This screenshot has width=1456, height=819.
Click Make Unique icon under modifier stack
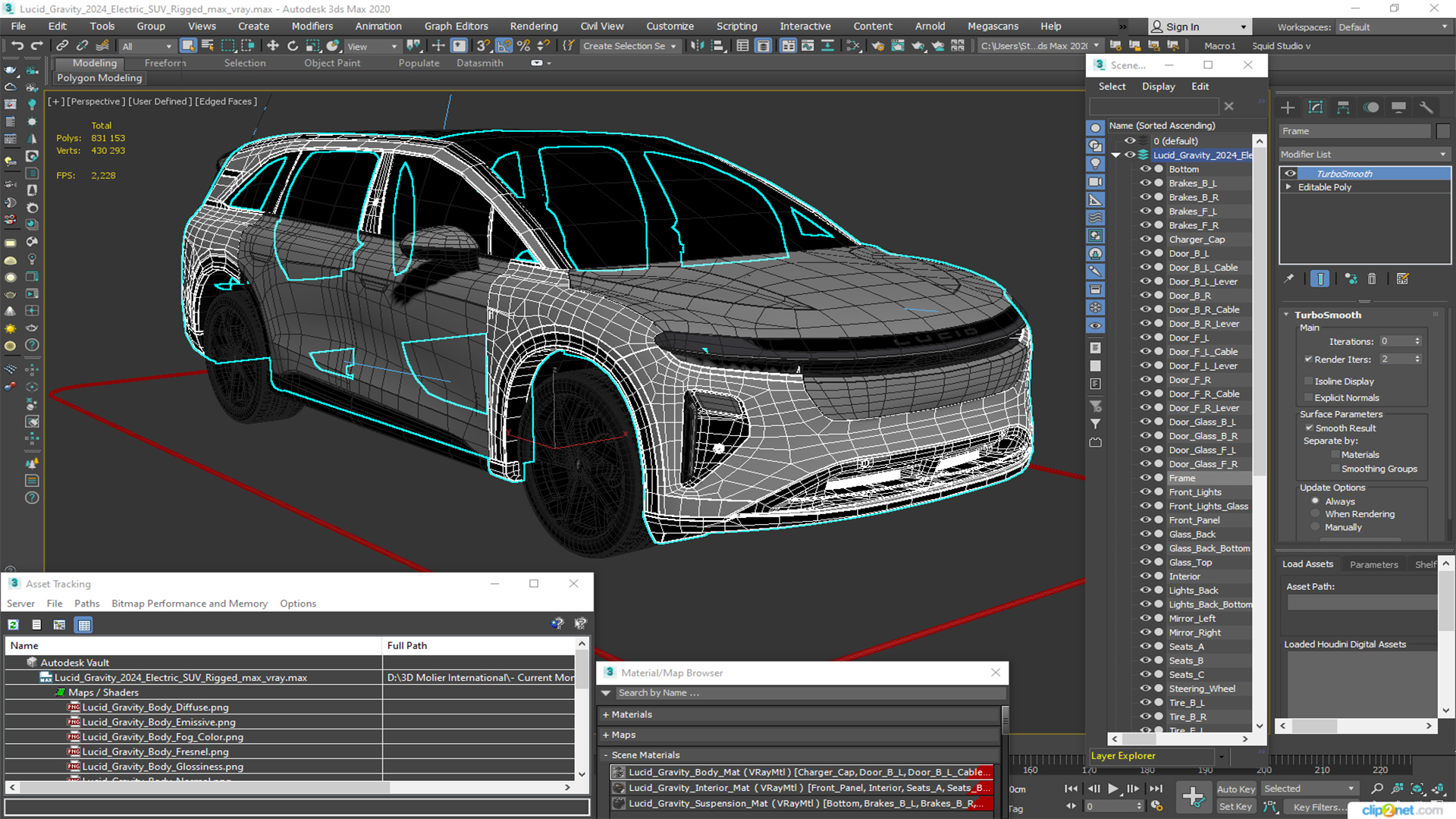pos(1351,279)
